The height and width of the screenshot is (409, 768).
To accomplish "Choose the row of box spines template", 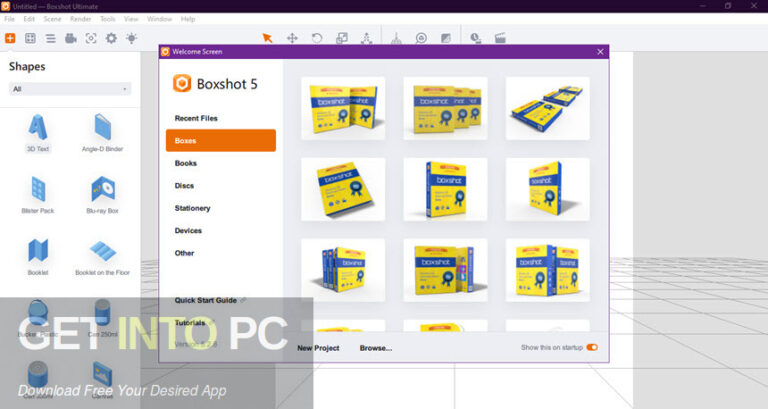I will (x=343, y=270).
